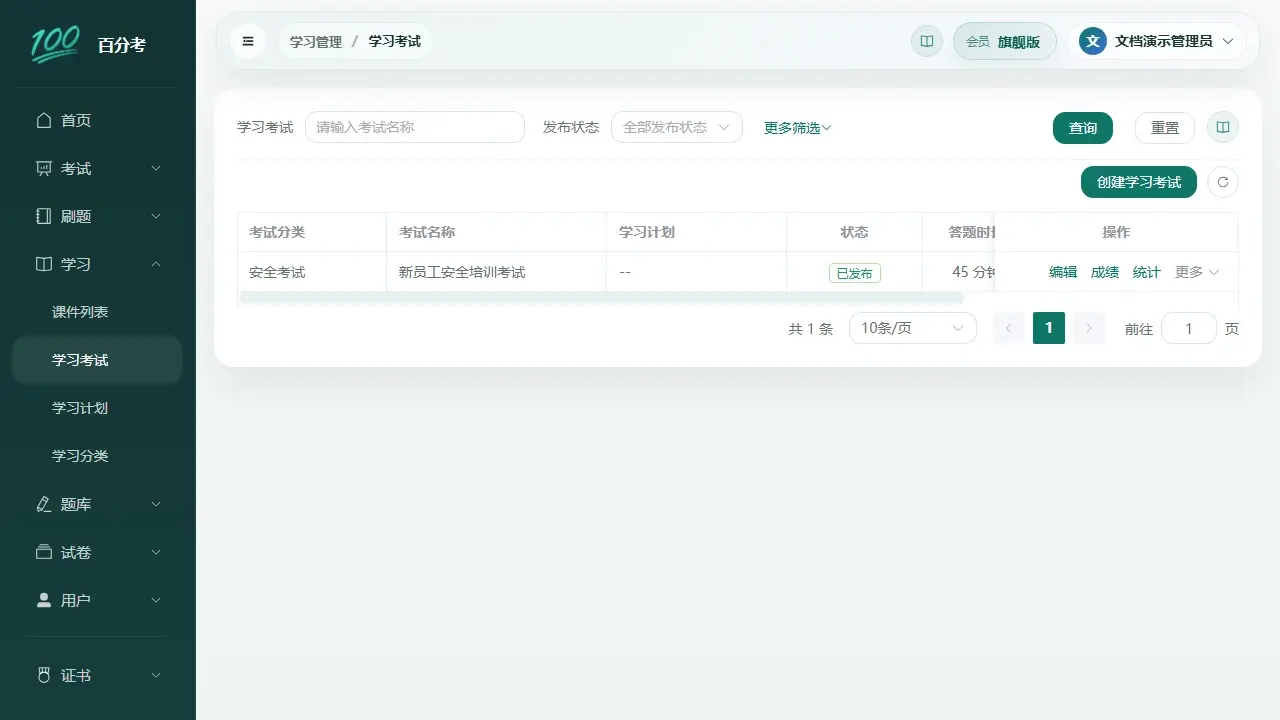Open the 更多 actions dropdown in row
The width and height of the screenshot is (1280, 720).
tap(1197, 272)
